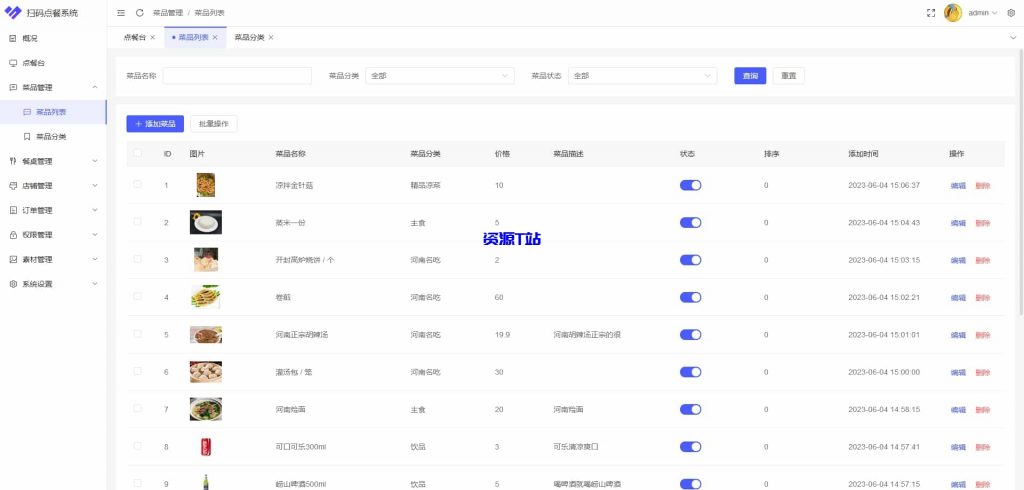Screen dimensions: 1024x490
Task: Click the 系统设置 gear icon in sidebar
Action: (13, 284)
